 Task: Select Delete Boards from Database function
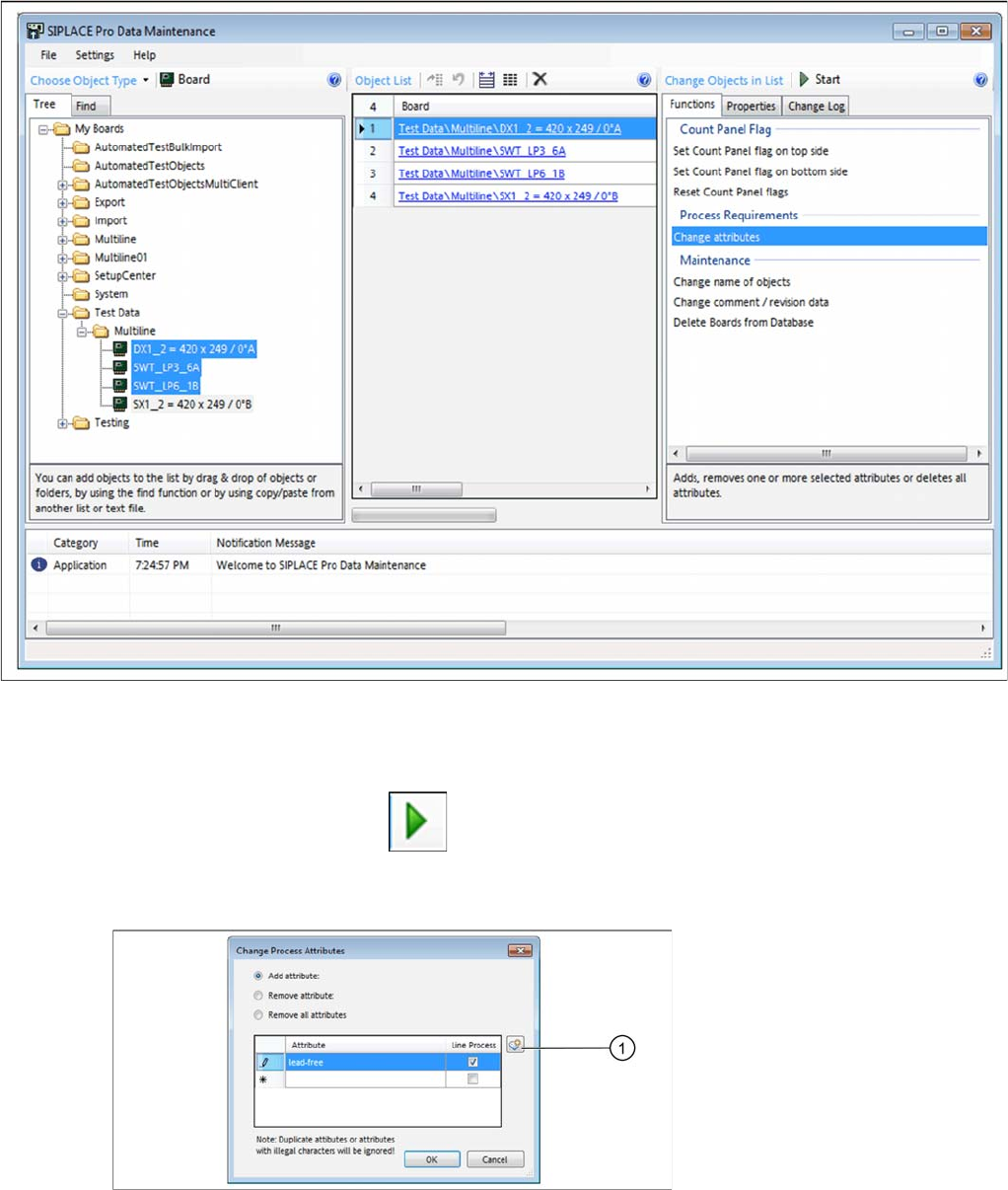[744, 323]
